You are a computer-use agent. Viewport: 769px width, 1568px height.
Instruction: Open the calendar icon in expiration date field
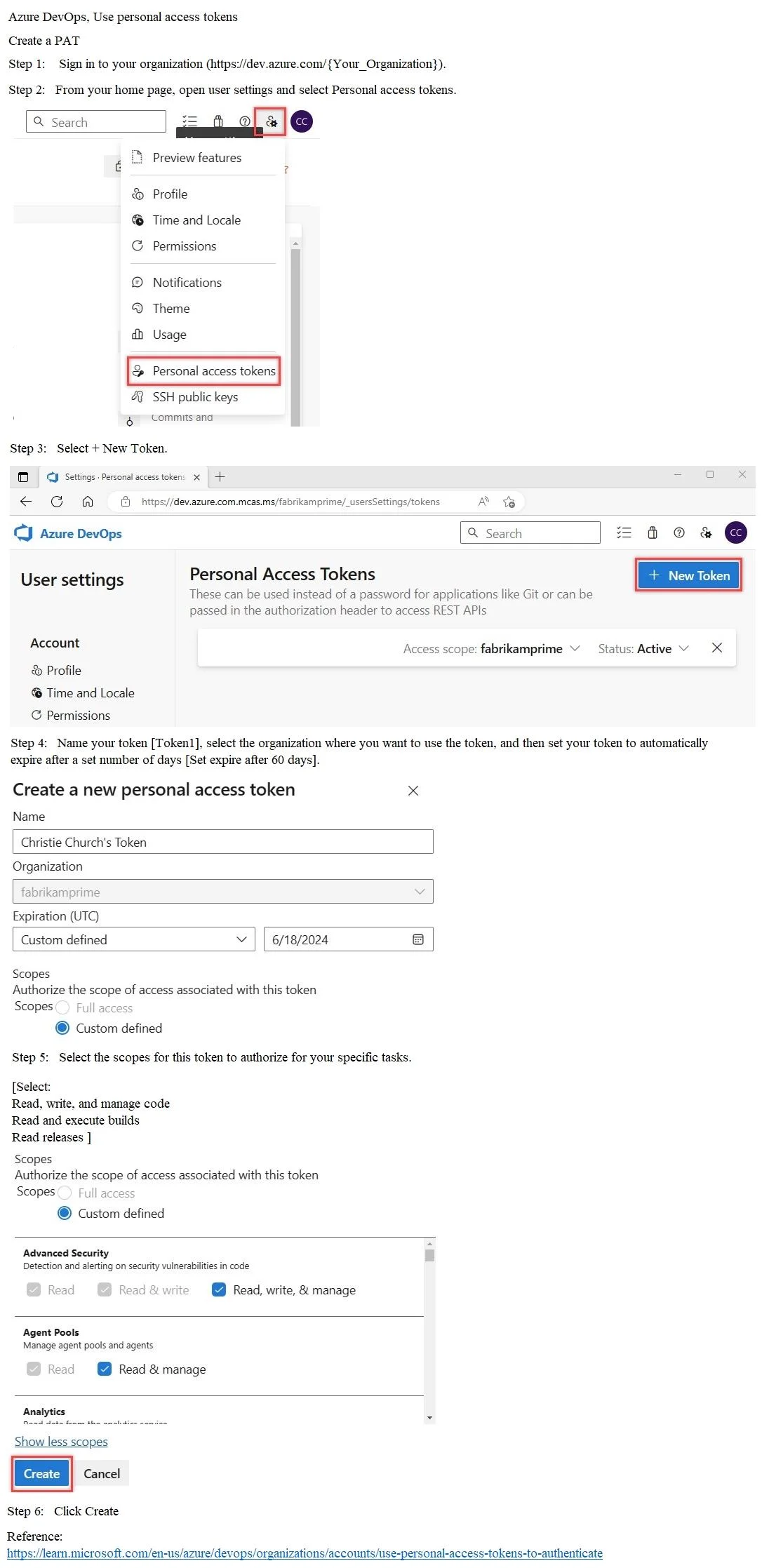(x=418, y=939)
